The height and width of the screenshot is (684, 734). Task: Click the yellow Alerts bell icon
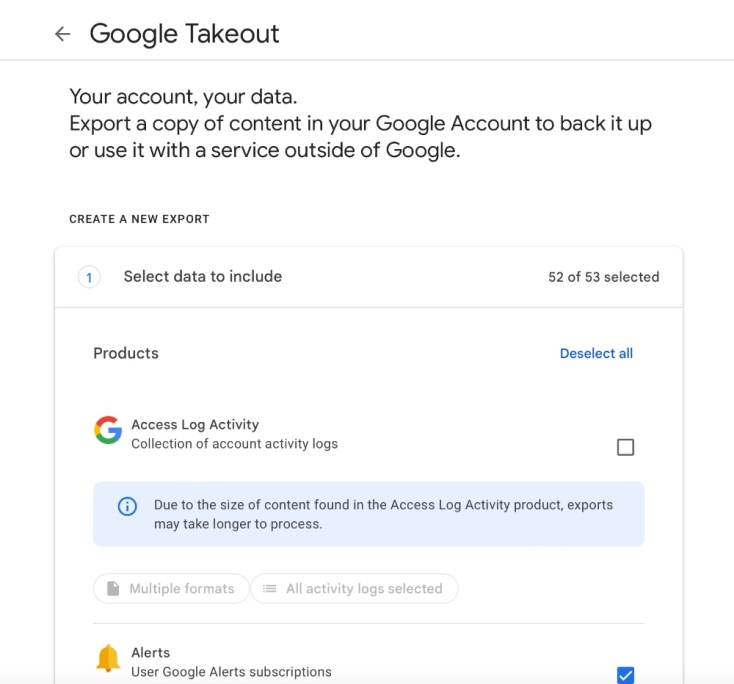pyautogui.click(x=108, y=658)
